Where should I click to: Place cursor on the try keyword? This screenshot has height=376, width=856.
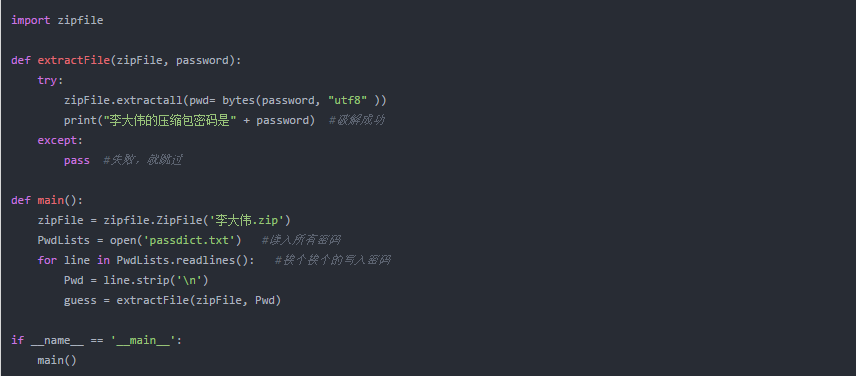pos(47,80)
